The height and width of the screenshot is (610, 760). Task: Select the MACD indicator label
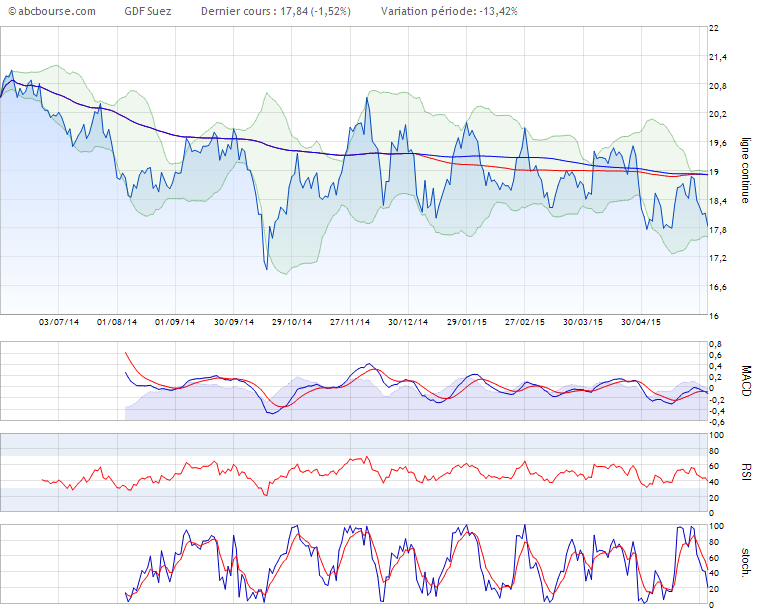(745, 381)
